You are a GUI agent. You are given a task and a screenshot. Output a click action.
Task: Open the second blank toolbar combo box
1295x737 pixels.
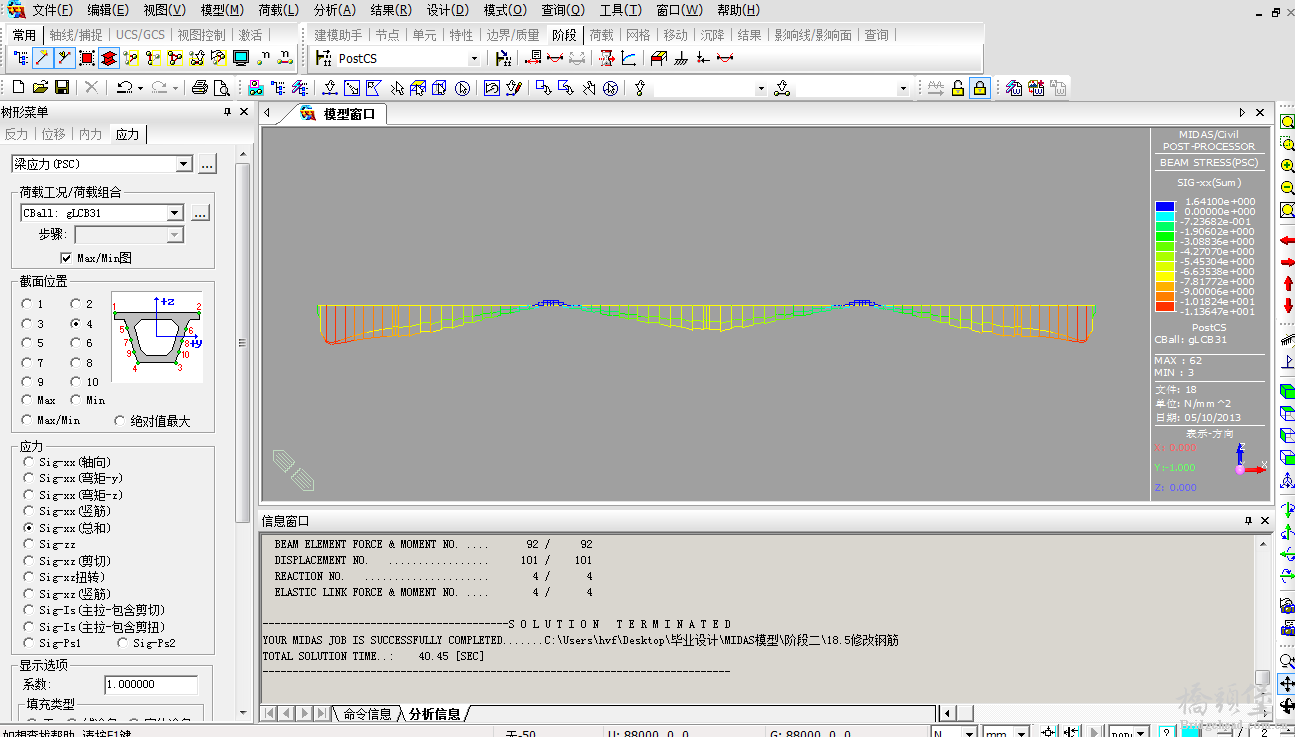pyautogui.click(x=903, y=88)
